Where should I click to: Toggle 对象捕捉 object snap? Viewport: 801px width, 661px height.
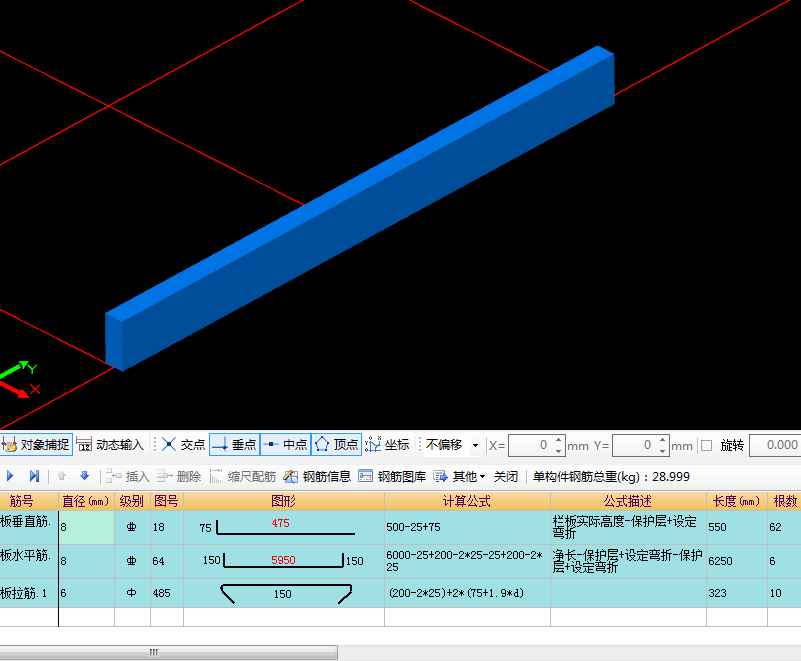point(36,445)
